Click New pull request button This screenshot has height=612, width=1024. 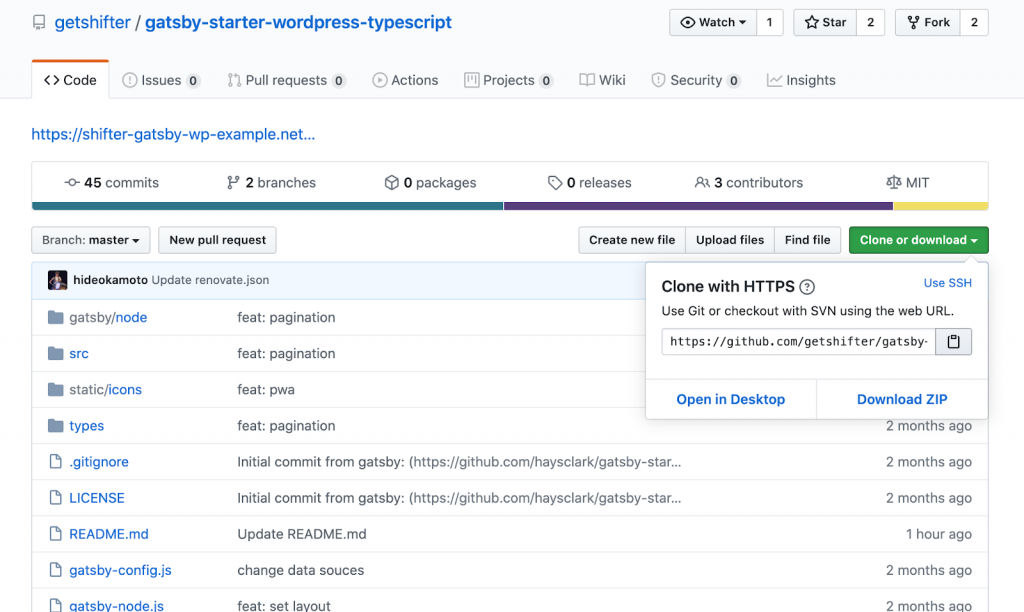point(217,240)
